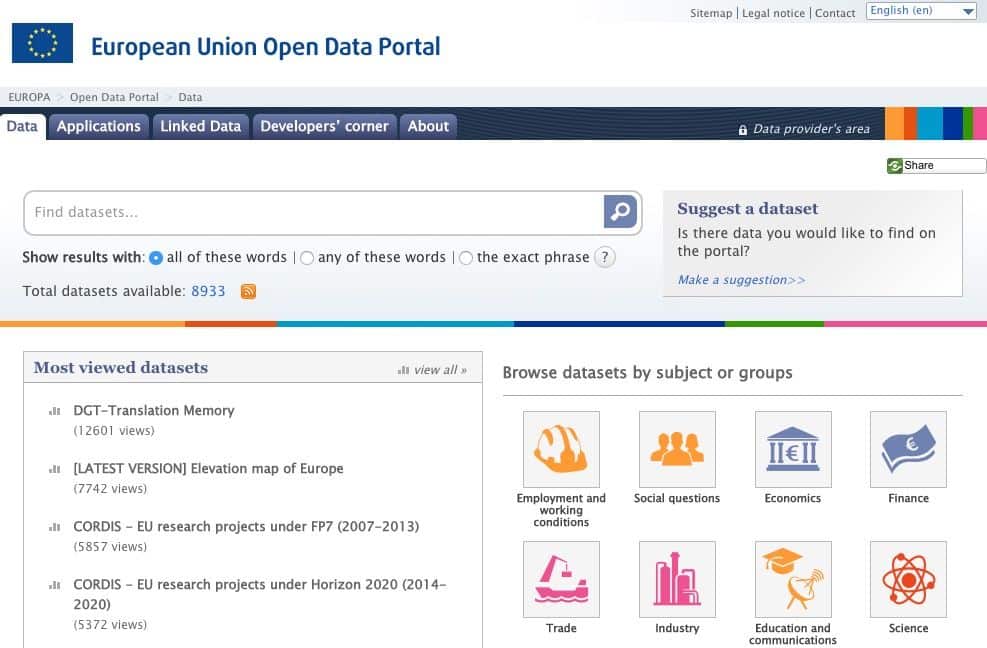Open the DGT-Translation Memory dataset
The width and height of the screenshot is (987, 648).
pos(154,411)
